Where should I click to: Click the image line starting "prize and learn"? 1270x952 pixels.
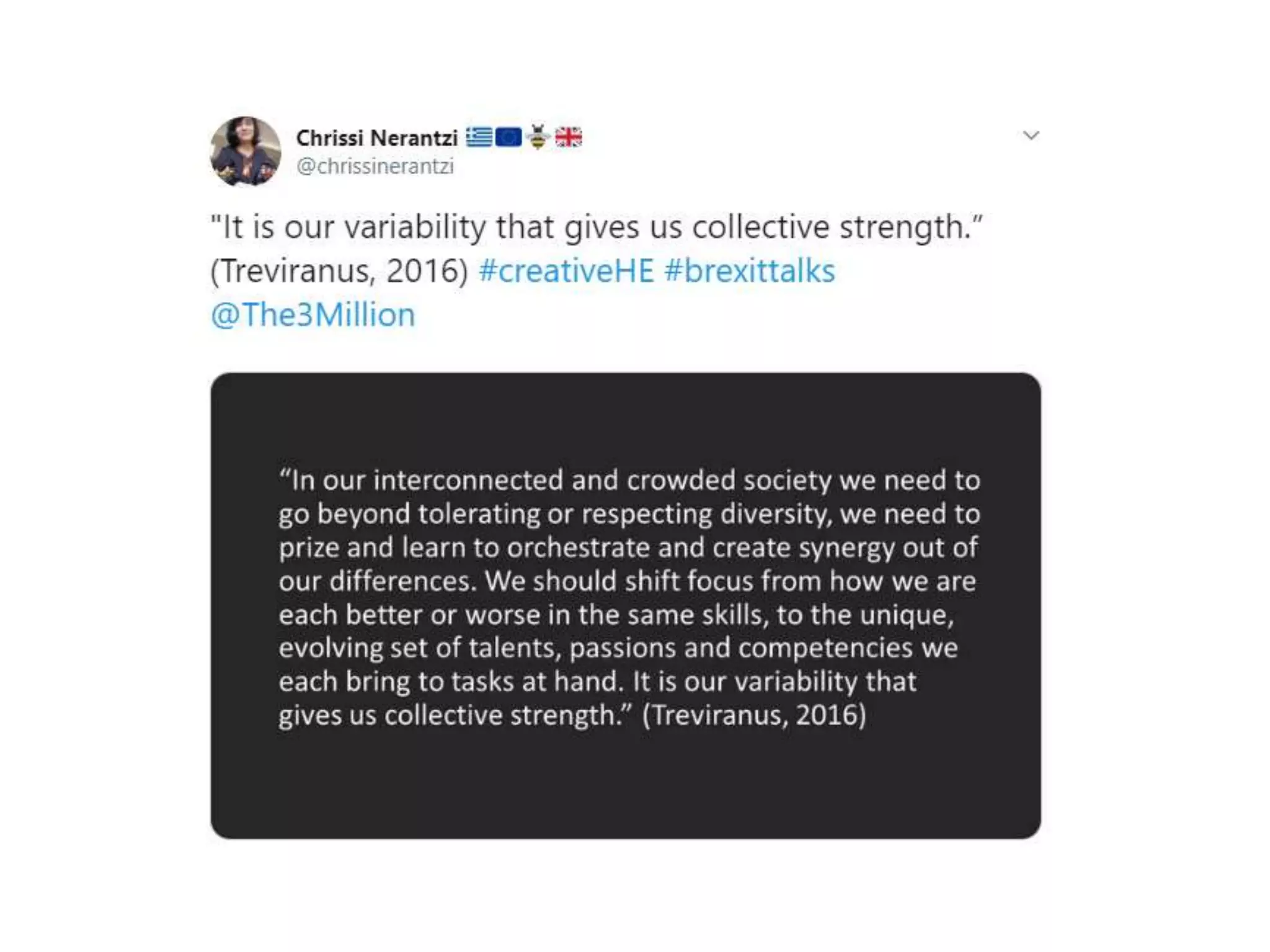tap(628, 547)
